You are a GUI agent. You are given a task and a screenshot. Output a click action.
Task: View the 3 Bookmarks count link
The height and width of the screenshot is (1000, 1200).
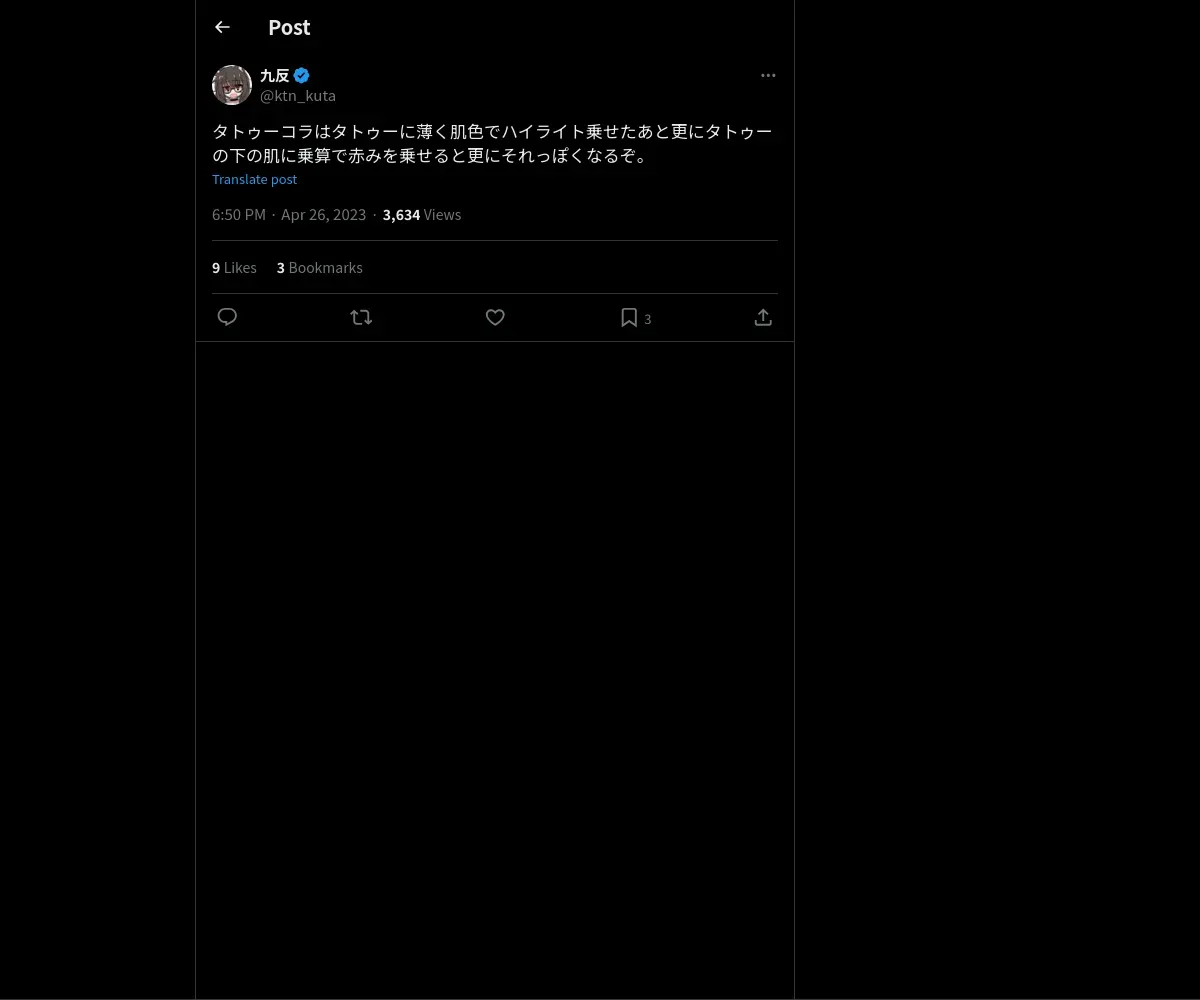tap(320, 267)
